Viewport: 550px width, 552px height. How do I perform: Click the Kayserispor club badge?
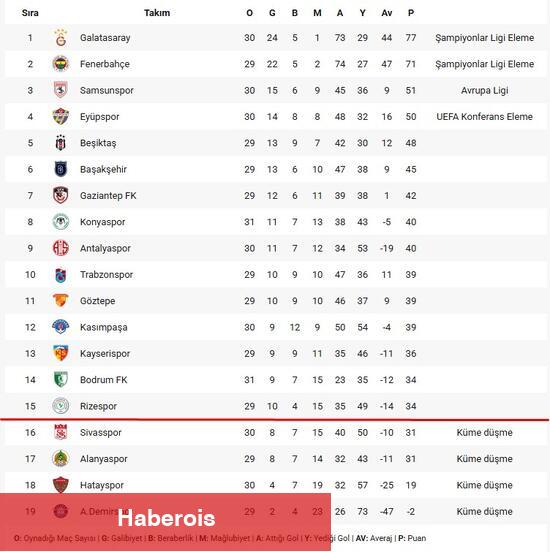(x=61, y=353)
